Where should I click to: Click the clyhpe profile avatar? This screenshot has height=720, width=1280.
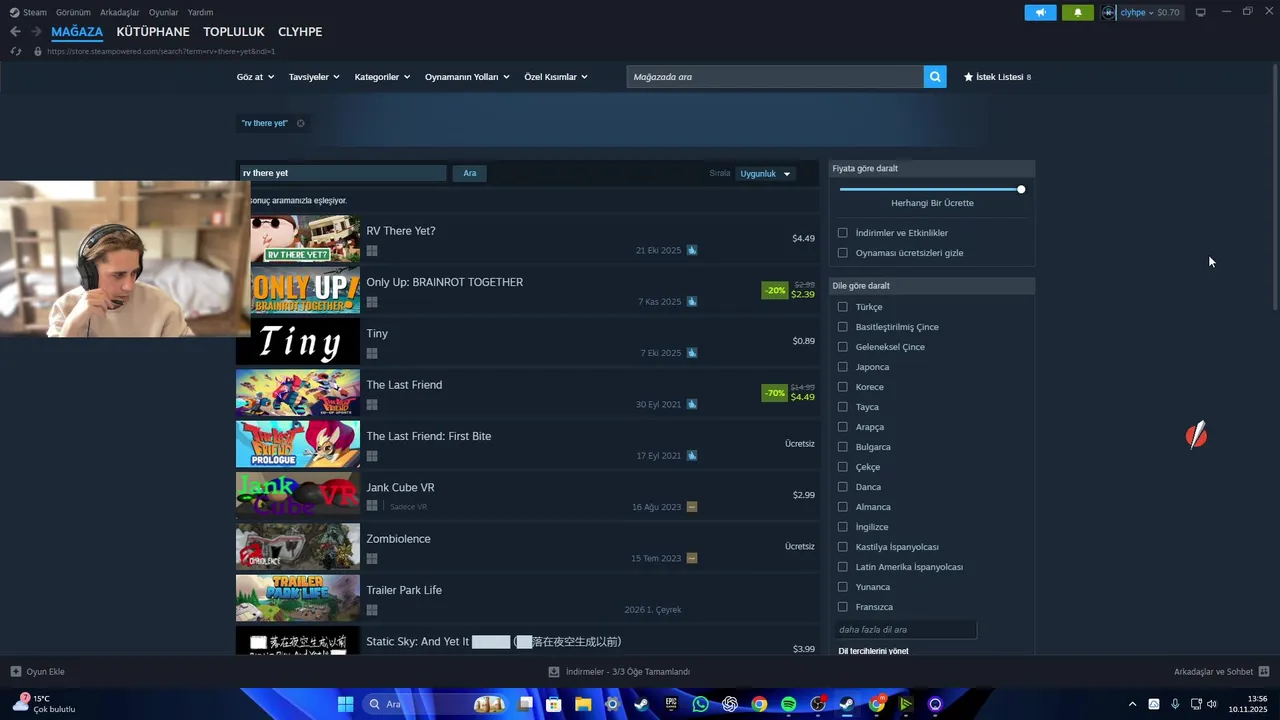(x=1109, y=12)
